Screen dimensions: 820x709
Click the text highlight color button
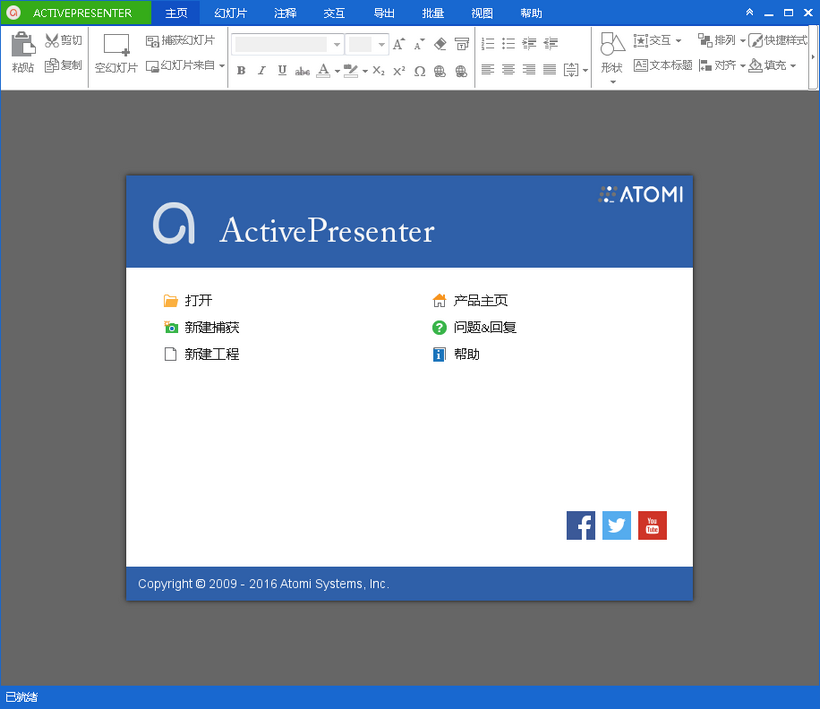pos(351,70)
